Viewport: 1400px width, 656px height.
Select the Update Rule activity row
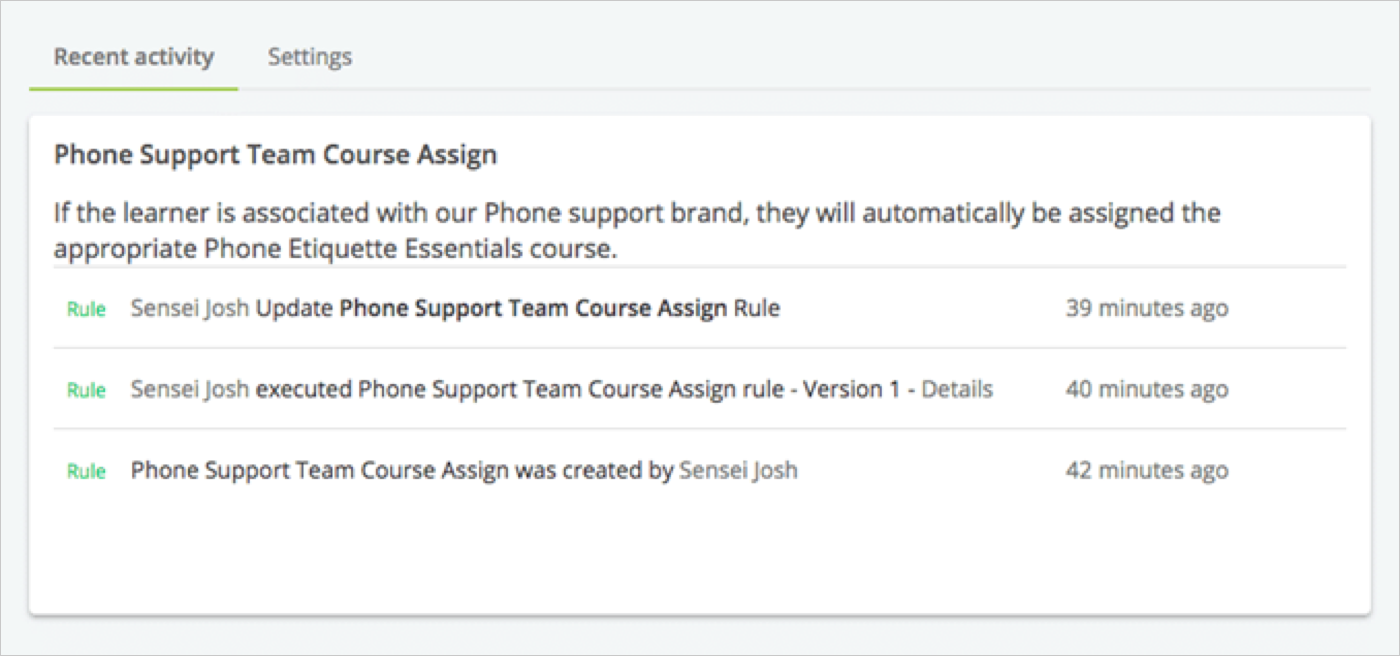(700, 308)
